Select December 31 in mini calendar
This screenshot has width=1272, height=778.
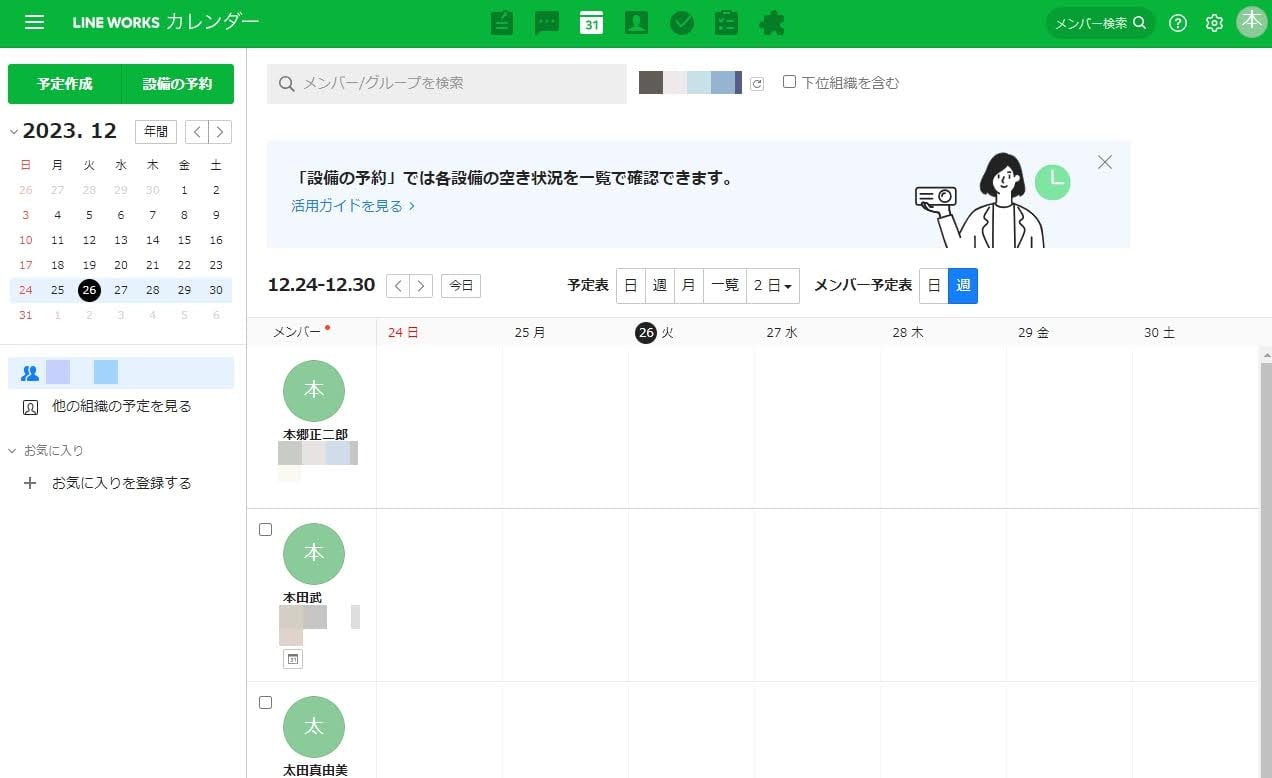26,315
